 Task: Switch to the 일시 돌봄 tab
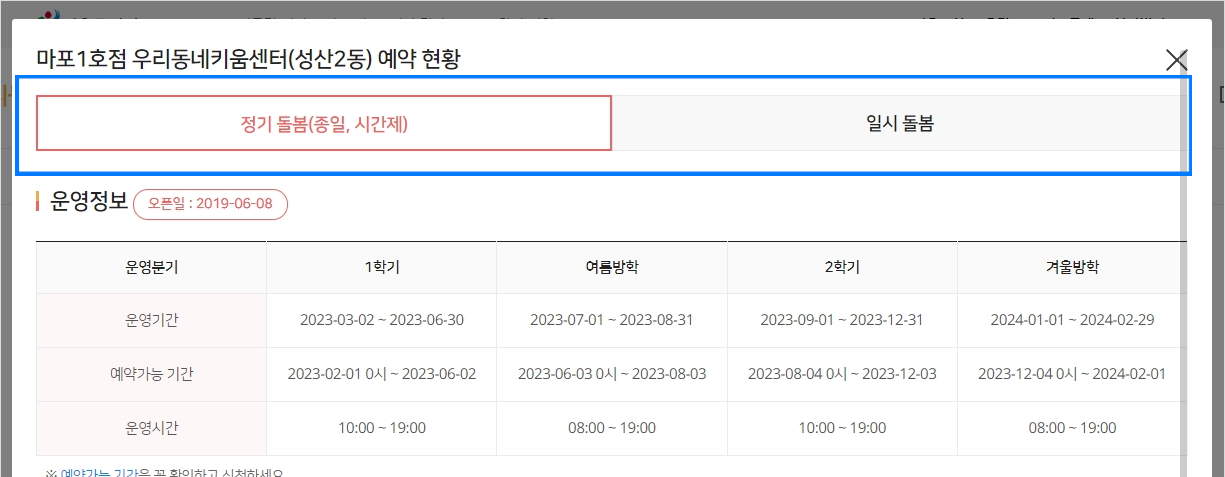900,123
